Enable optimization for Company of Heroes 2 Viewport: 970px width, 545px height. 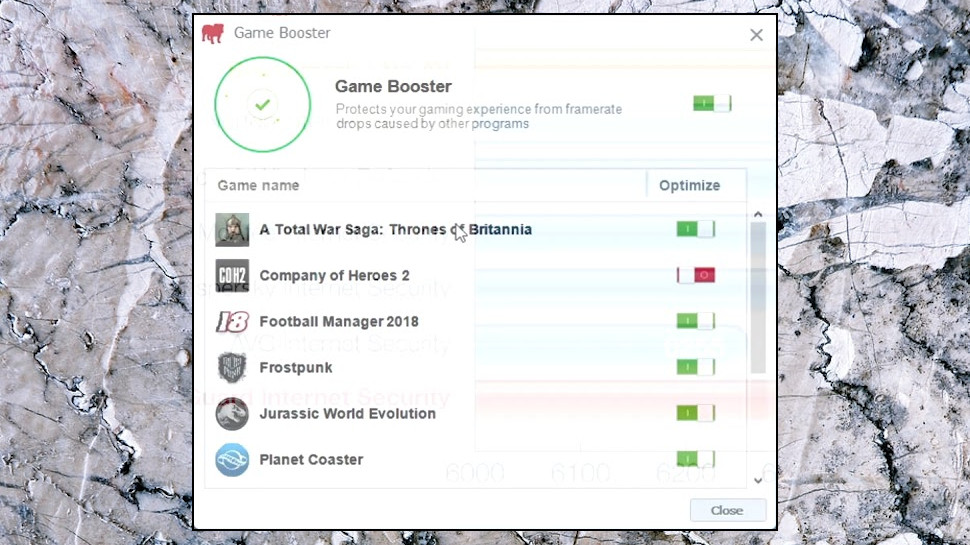pos(695,275)
